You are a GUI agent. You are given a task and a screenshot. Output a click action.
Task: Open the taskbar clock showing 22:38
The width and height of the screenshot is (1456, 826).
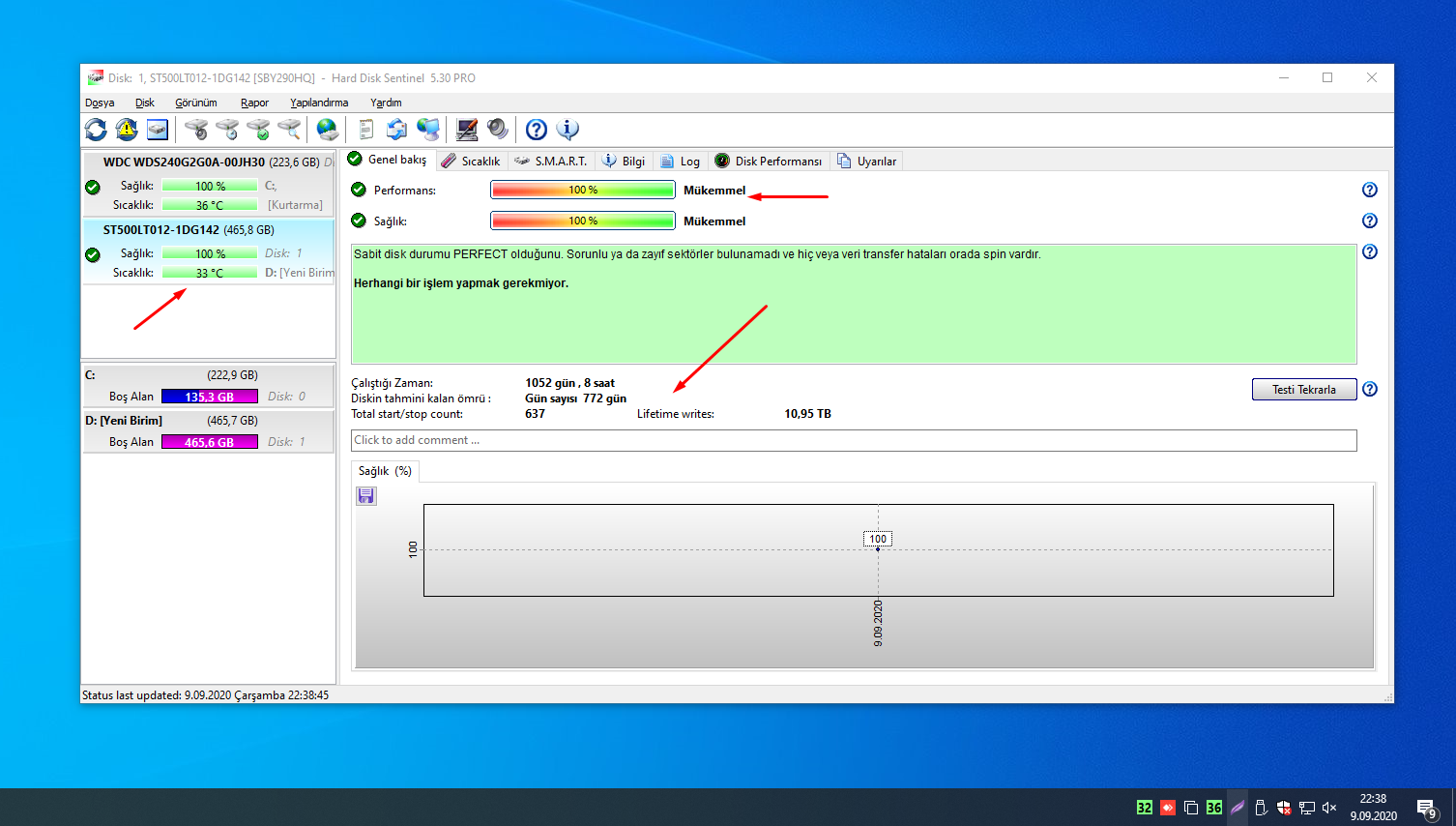(x=1373, y=808)
